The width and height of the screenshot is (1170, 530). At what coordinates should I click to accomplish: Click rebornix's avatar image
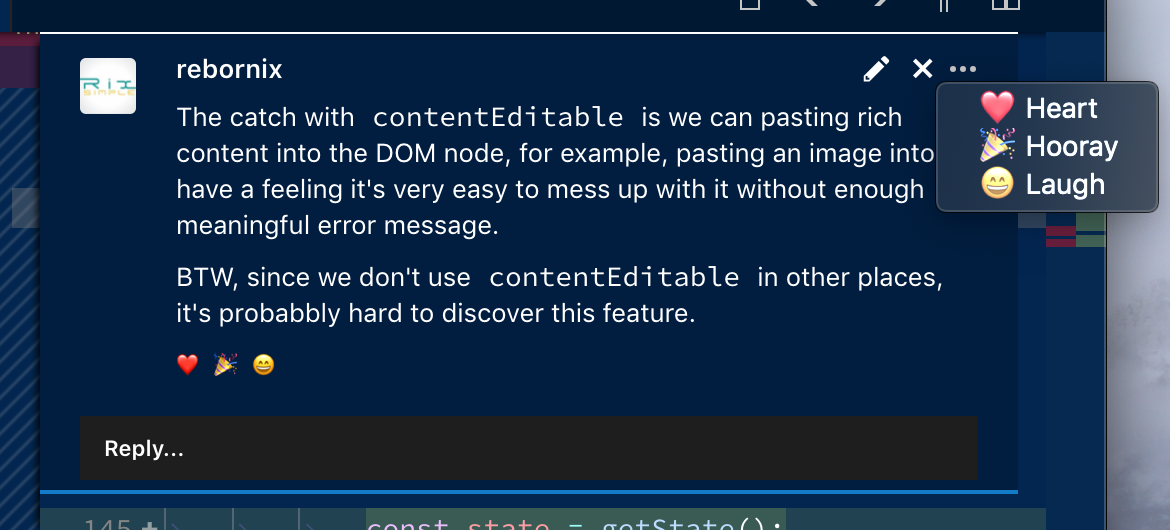108,86
